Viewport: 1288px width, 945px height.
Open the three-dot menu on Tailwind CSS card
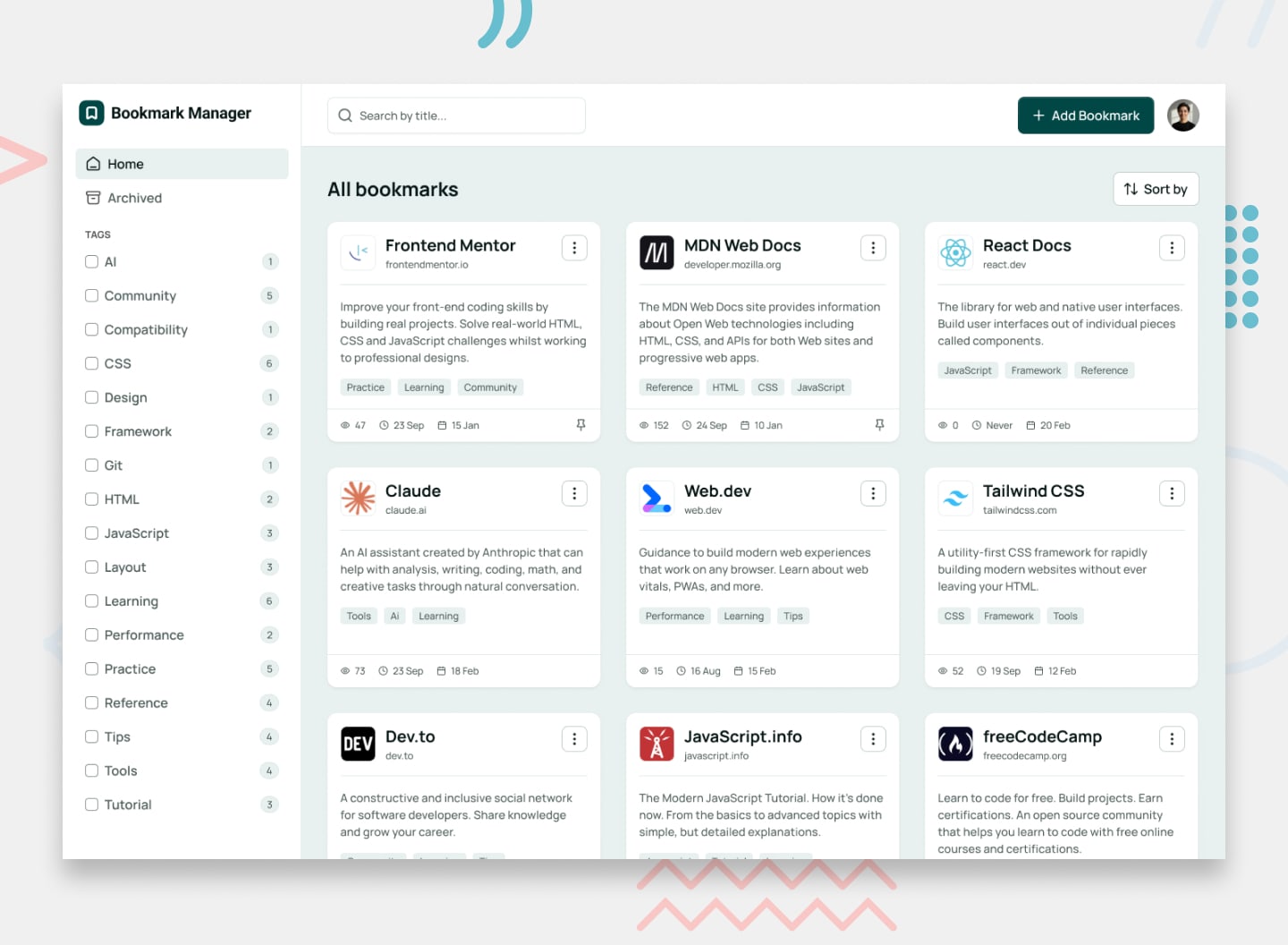click(1172, 493)
